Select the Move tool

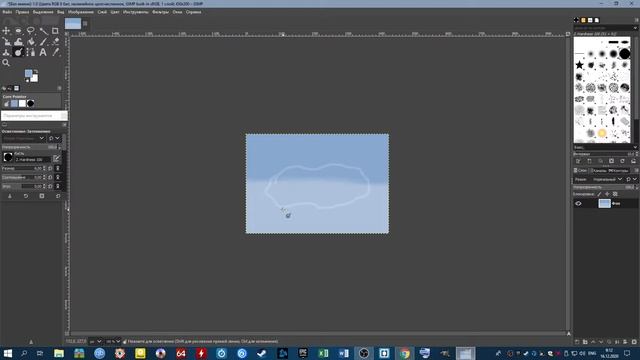6,31
